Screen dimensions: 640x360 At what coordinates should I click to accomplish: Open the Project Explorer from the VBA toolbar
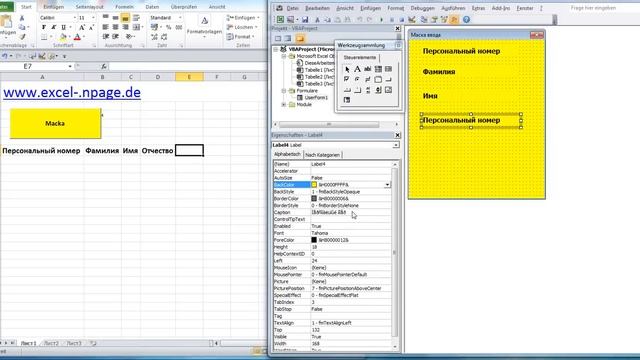click(424, 20)
